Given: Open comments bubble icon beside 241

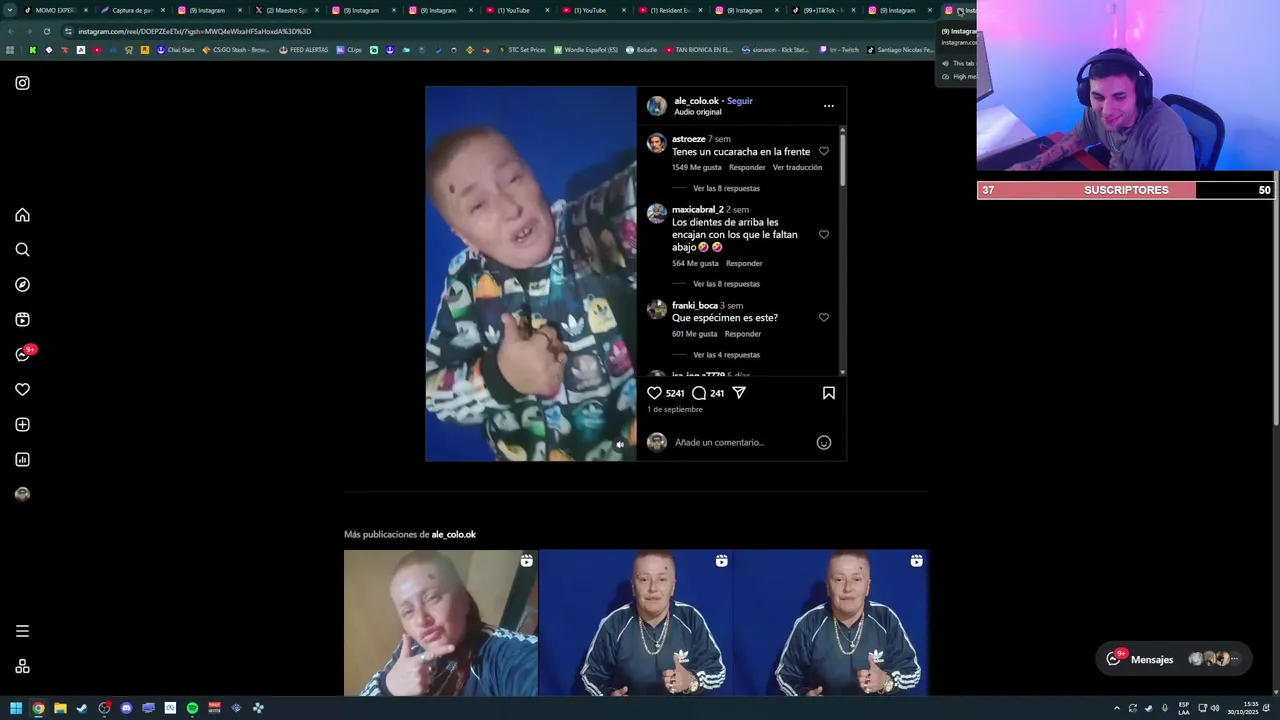Looking at the screenshot, I should 699,393.
